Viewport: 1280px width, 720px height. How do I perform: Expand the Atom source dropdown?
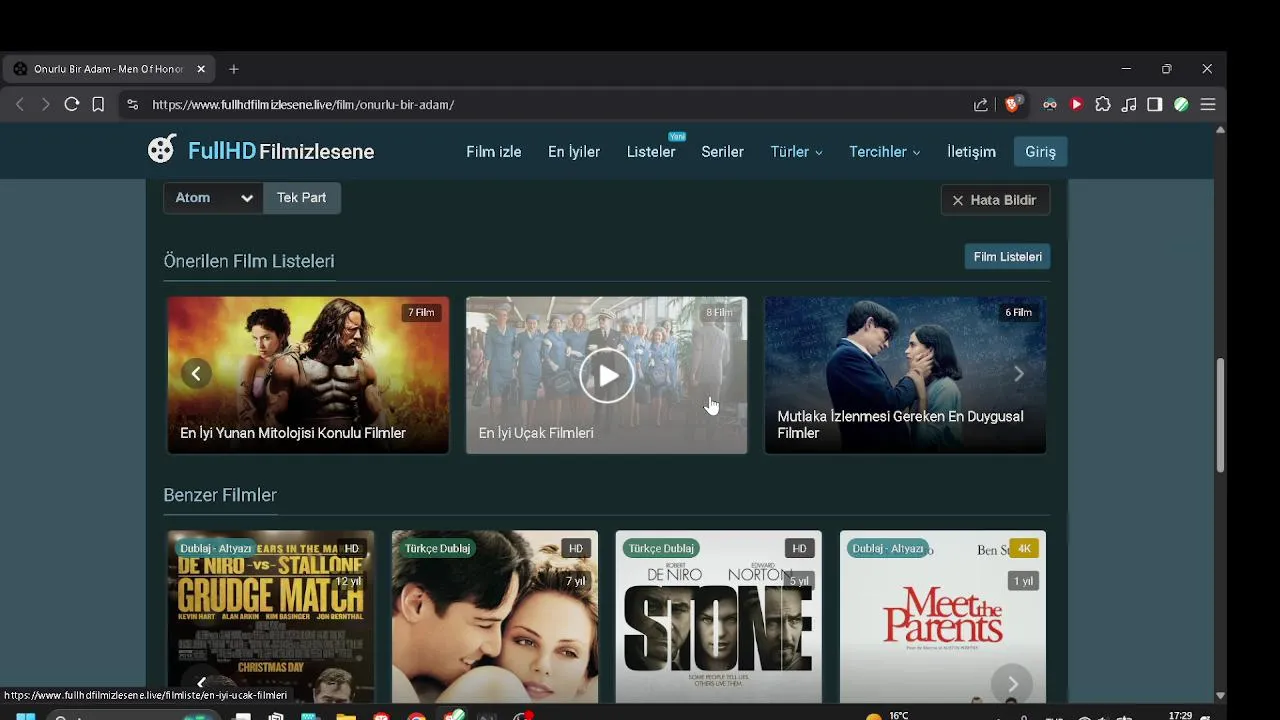point(213,198)
